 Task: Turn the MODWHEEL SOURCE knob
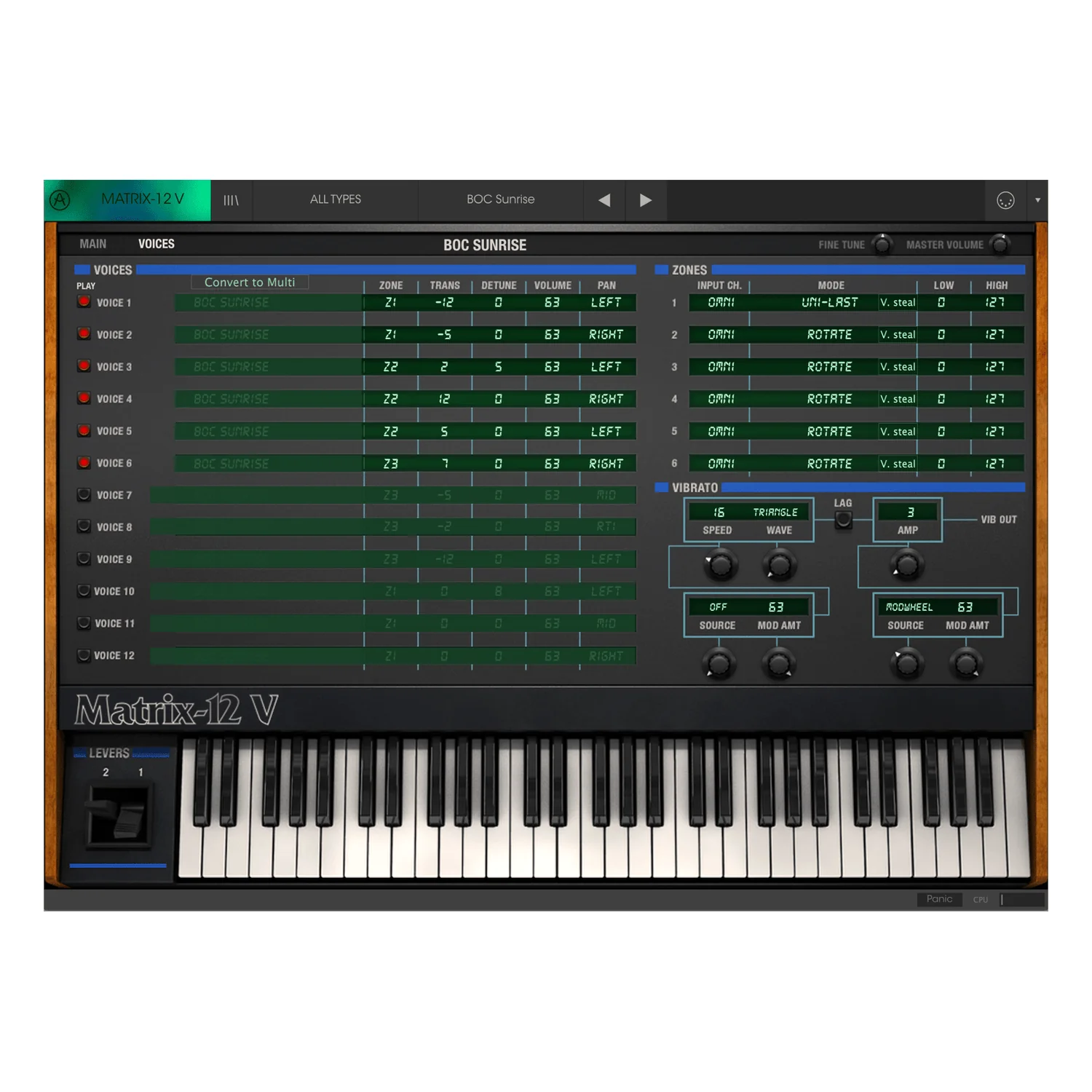907,663
